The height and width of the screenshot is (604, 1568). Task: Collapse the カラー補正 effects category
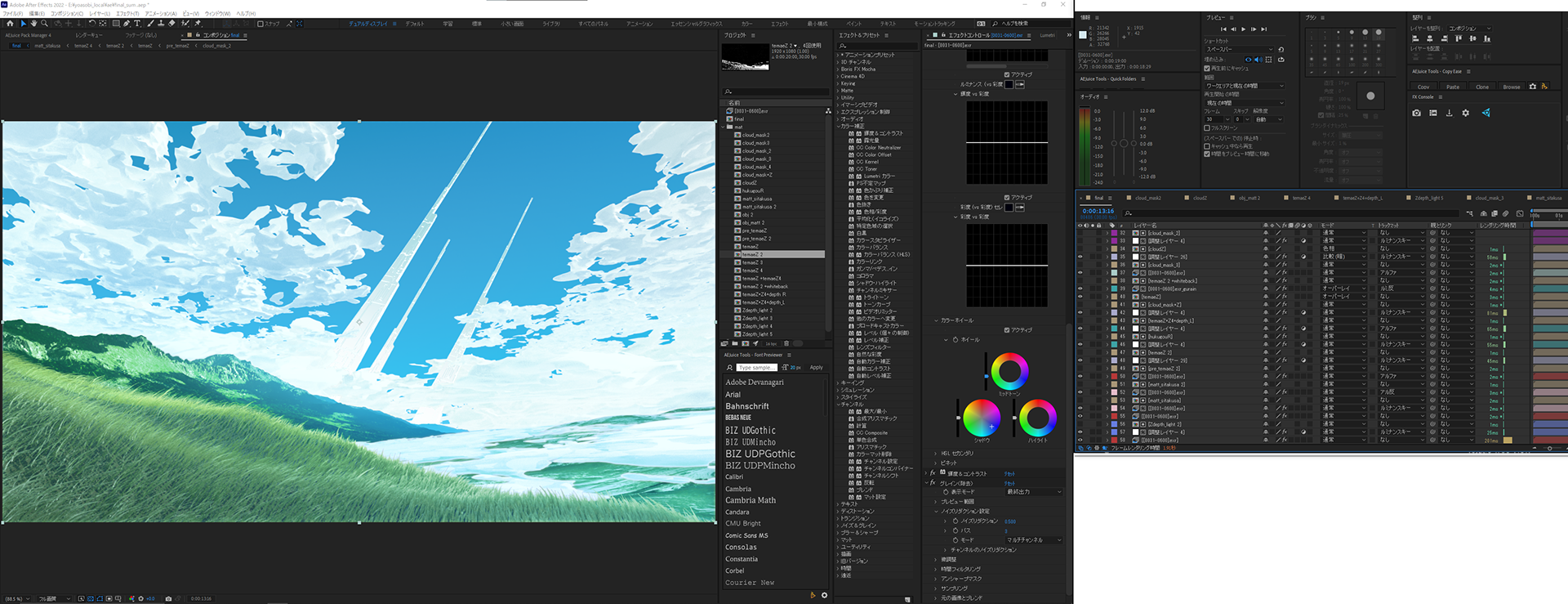[x=838, y=126]
